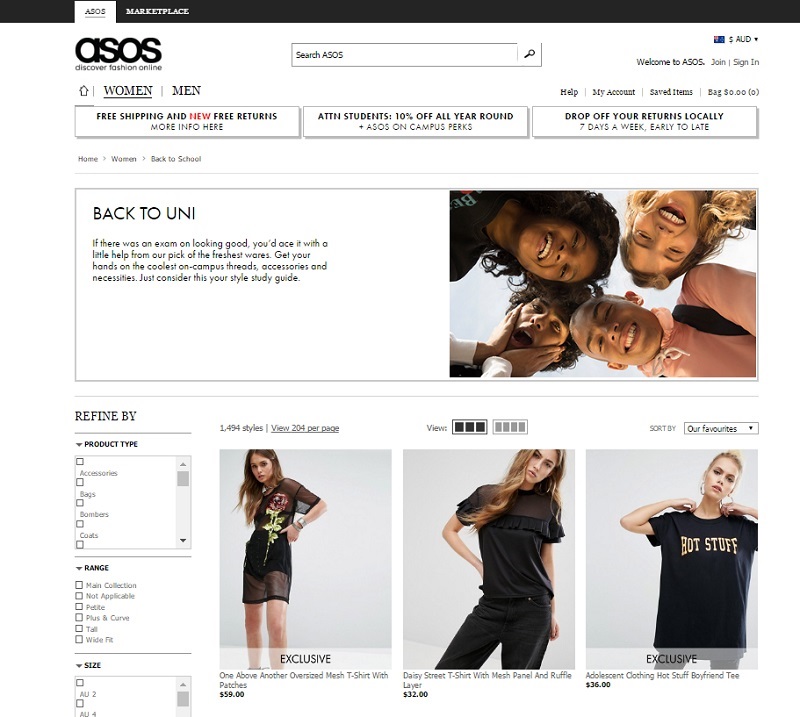Click the ASOS logo
This screenshot has width=800, height=717.
point(118,54)
